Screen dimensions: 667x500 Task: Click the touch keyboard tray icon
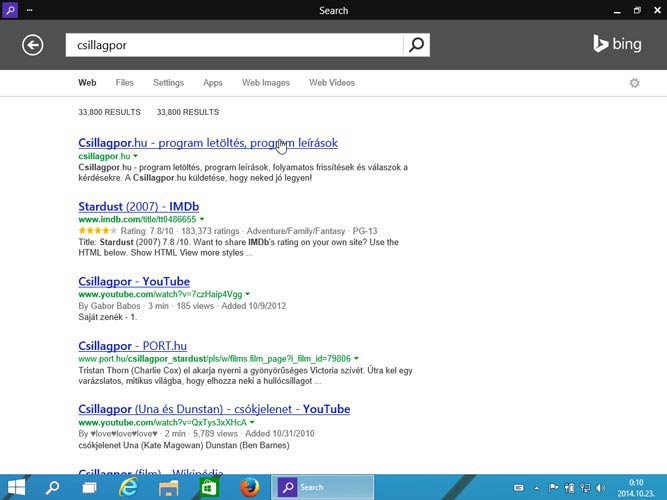pyautogui.click(x=519, y=488)
